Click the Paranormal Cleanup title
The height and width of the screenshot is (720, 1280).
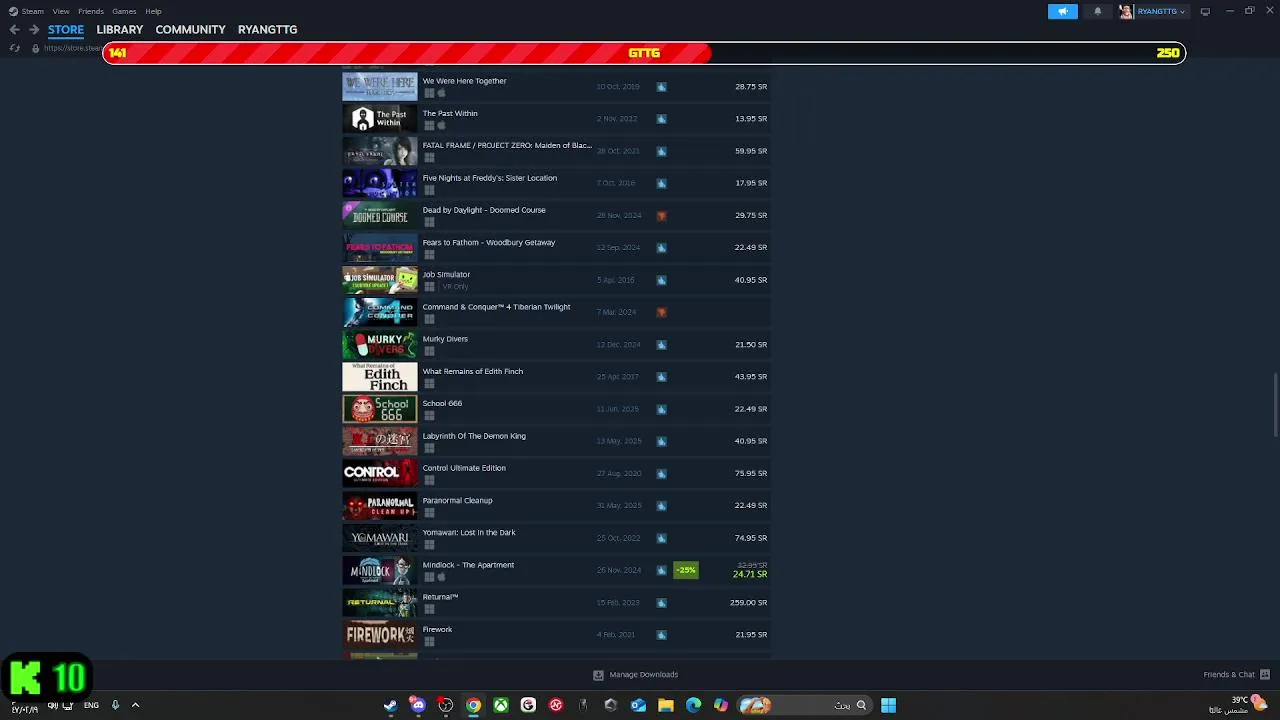point(458,501)
